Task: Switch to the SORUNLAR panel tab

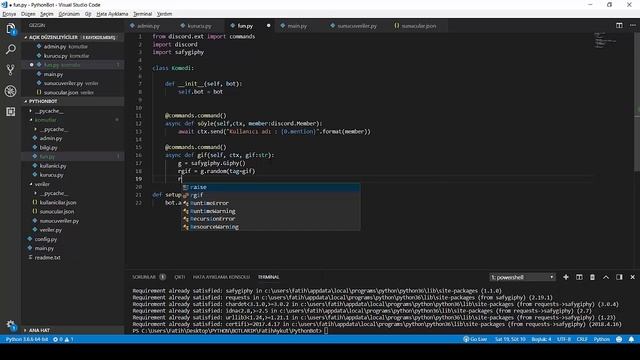Action: pyautogui.click(x=149, y=277)
